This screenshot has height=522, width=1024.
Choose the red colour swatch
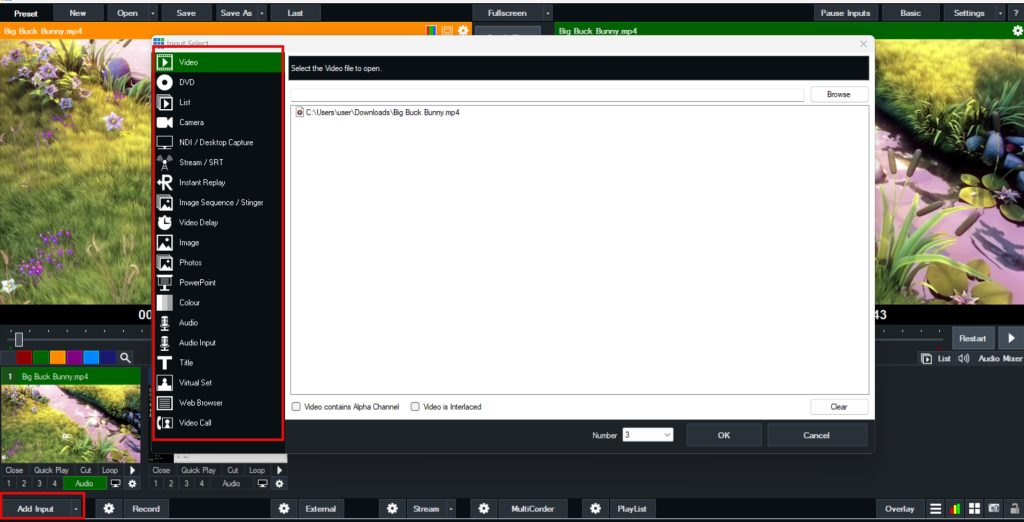(24, 357)
